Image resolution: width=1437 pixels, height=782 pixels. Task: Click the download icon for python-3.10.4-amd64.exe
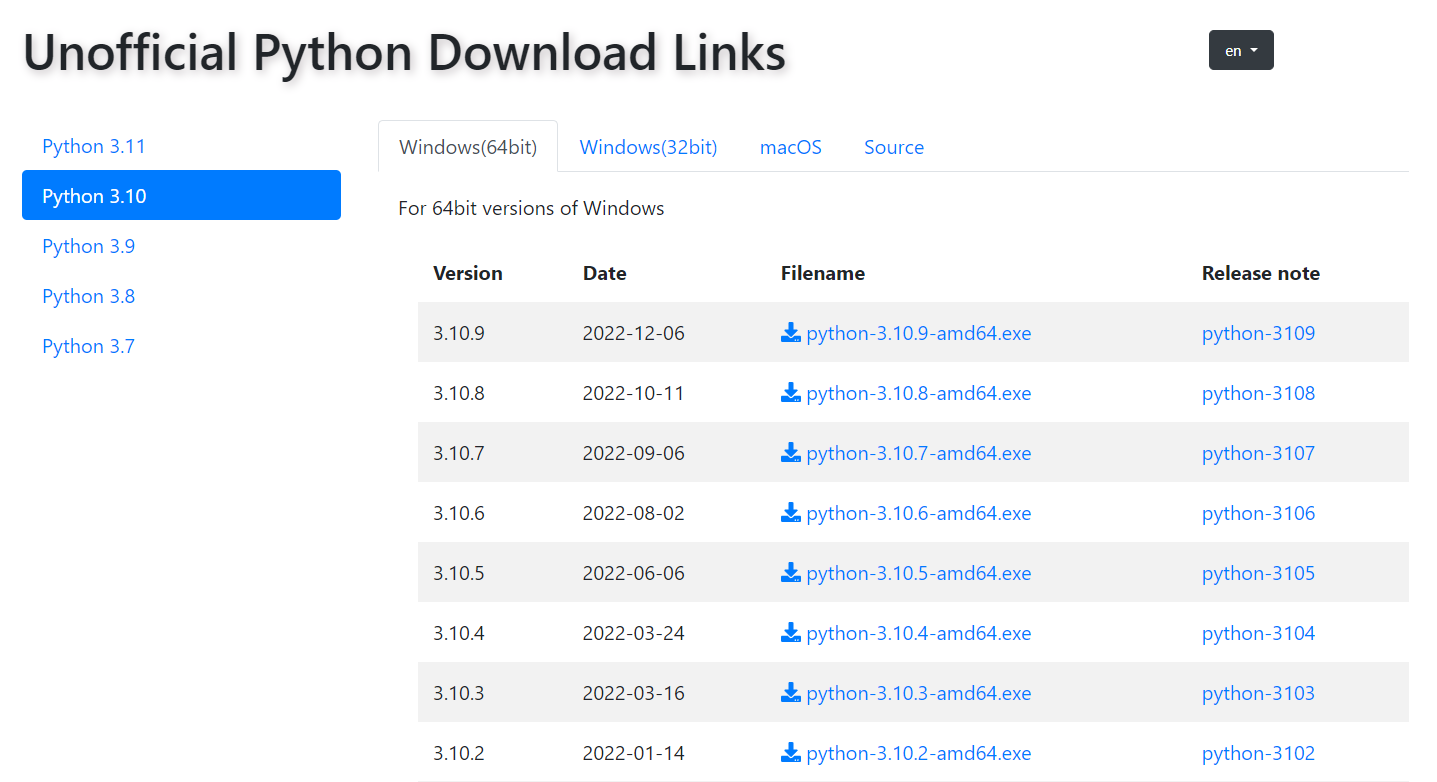790,633
